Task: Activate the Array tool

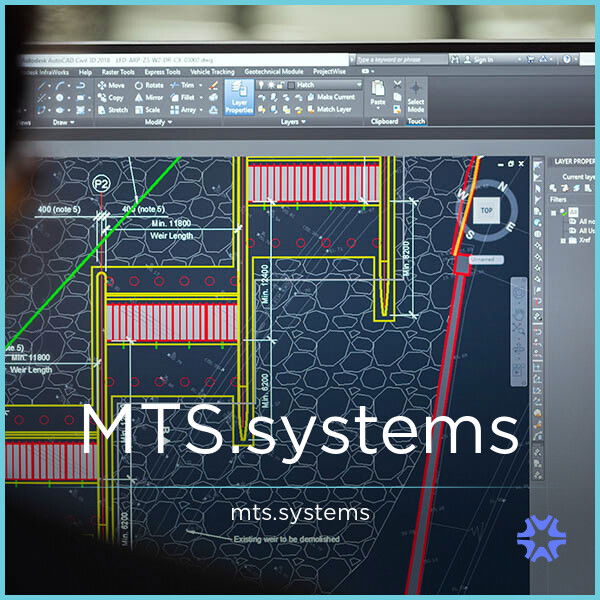Action: [x=183, y=110]
